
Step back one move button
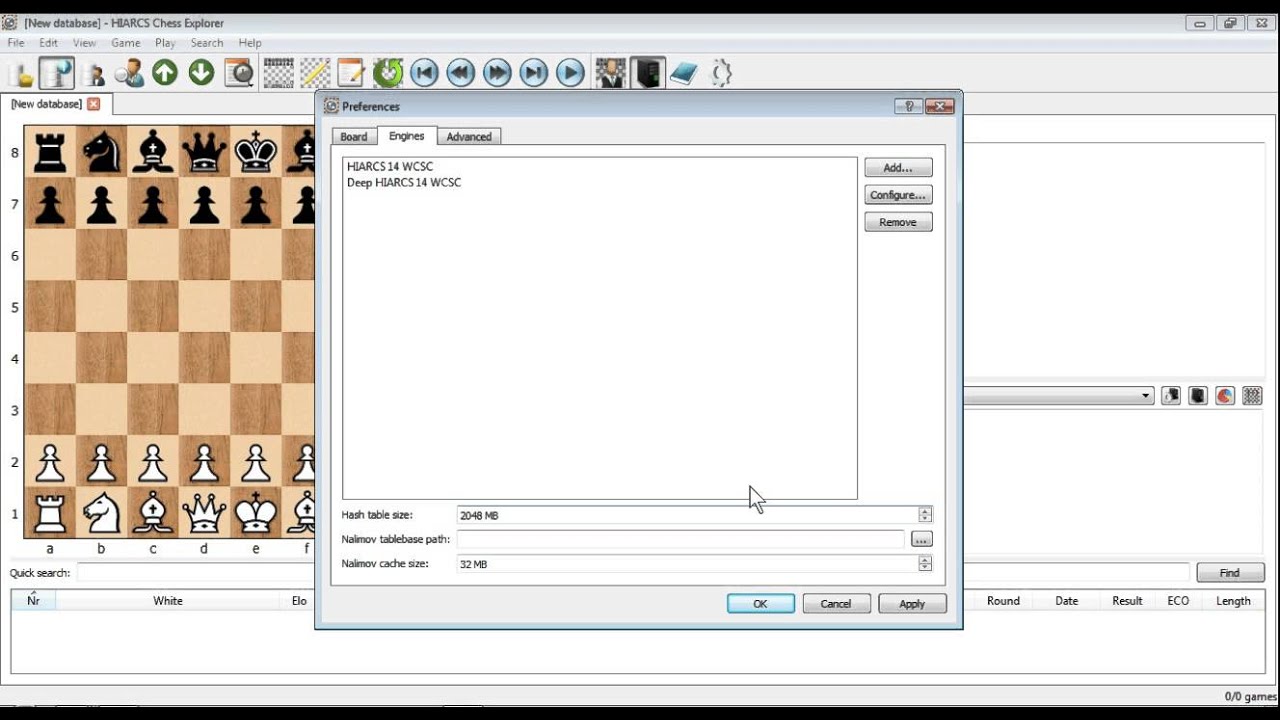tap(460, 73)
